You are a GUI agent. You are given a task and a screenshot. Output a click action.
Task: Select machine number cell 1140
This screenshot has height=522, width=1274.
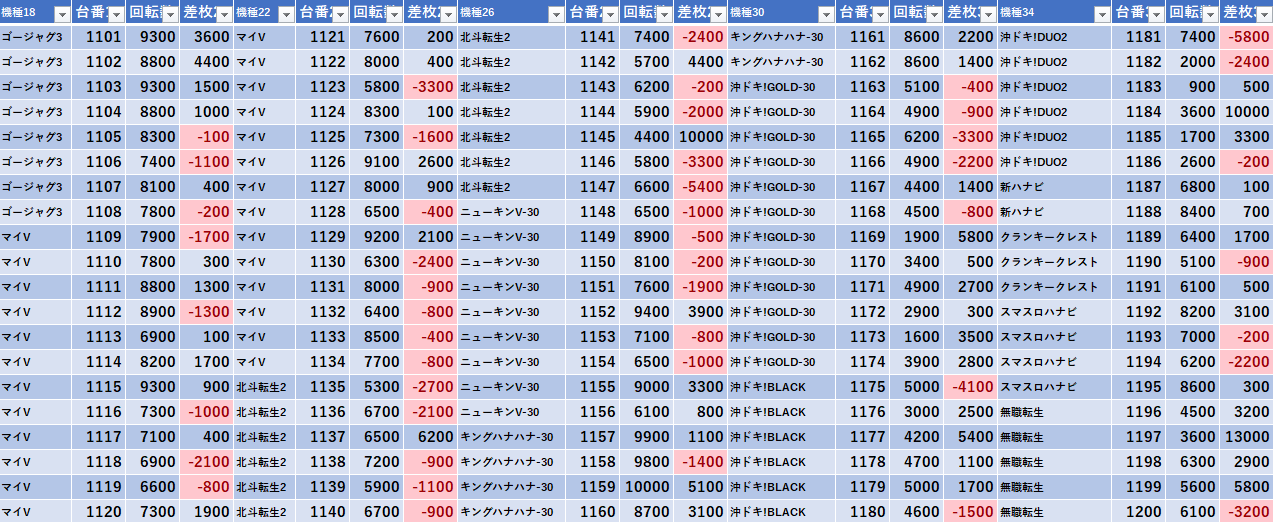(323, 511)
